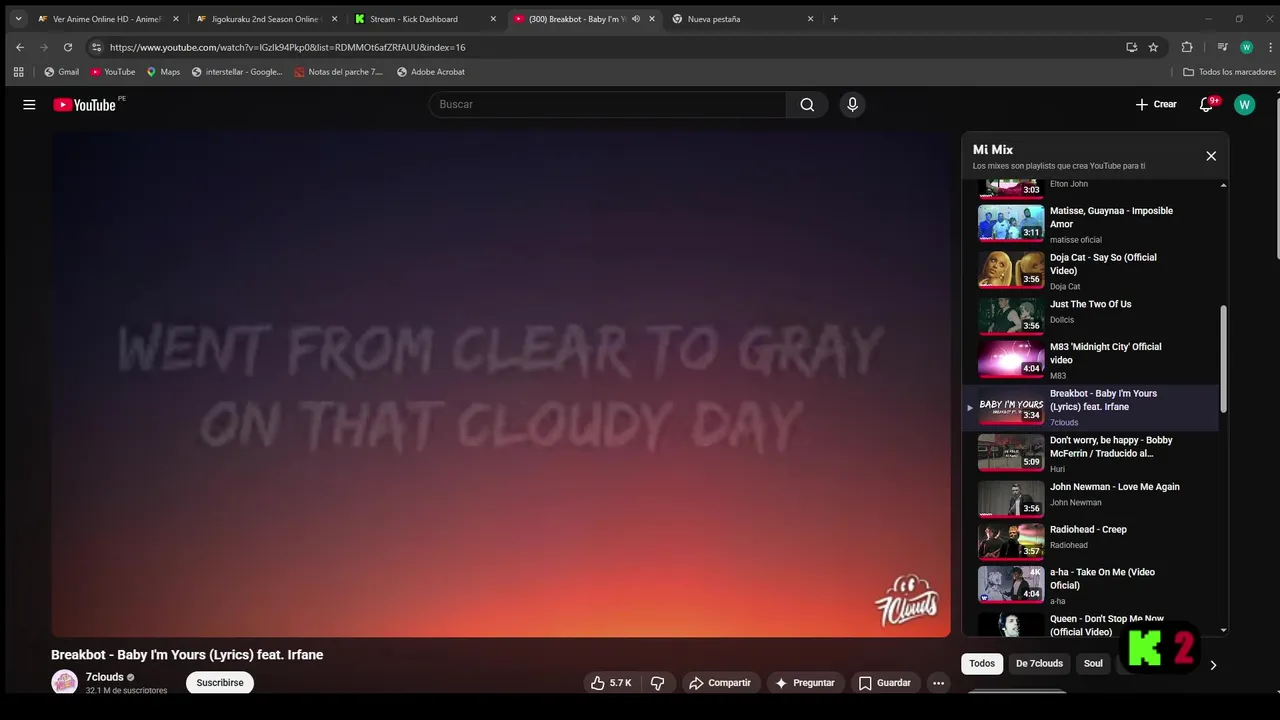
Task: Reload the page
Action: pyautogui.click(x=68, y=47)
